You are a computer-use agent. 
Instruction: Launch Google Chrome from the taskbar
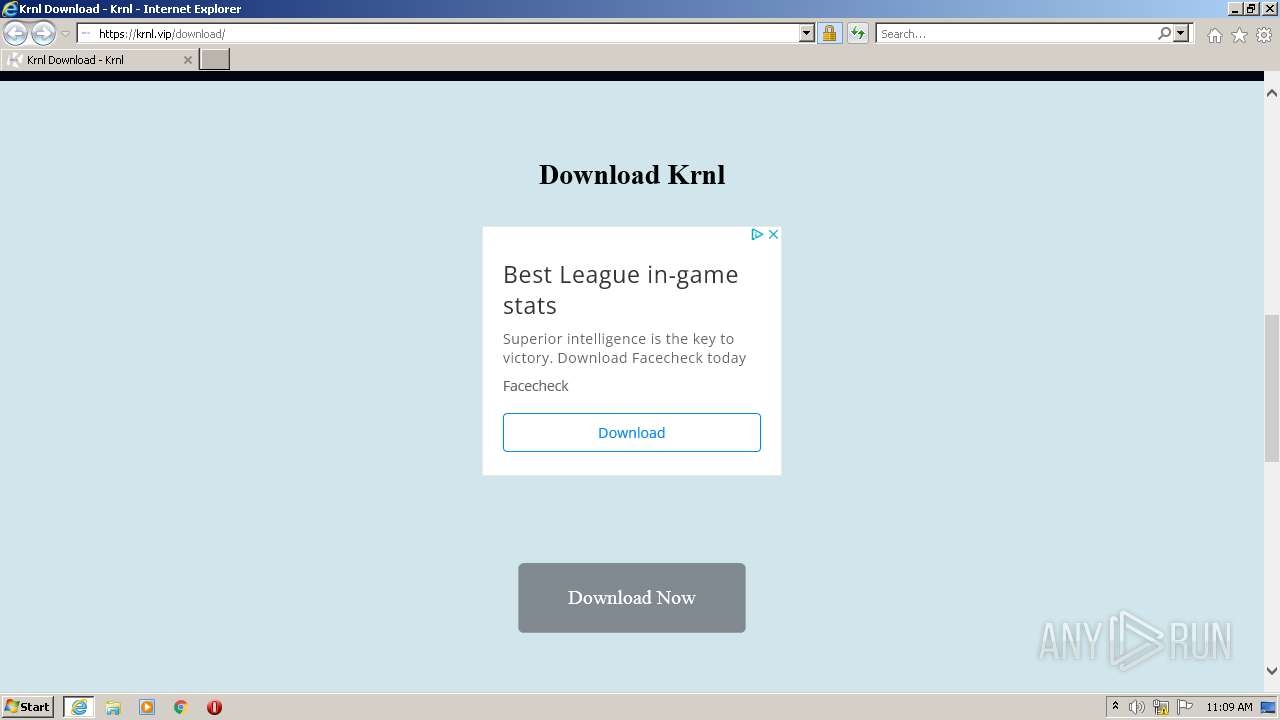181,707
